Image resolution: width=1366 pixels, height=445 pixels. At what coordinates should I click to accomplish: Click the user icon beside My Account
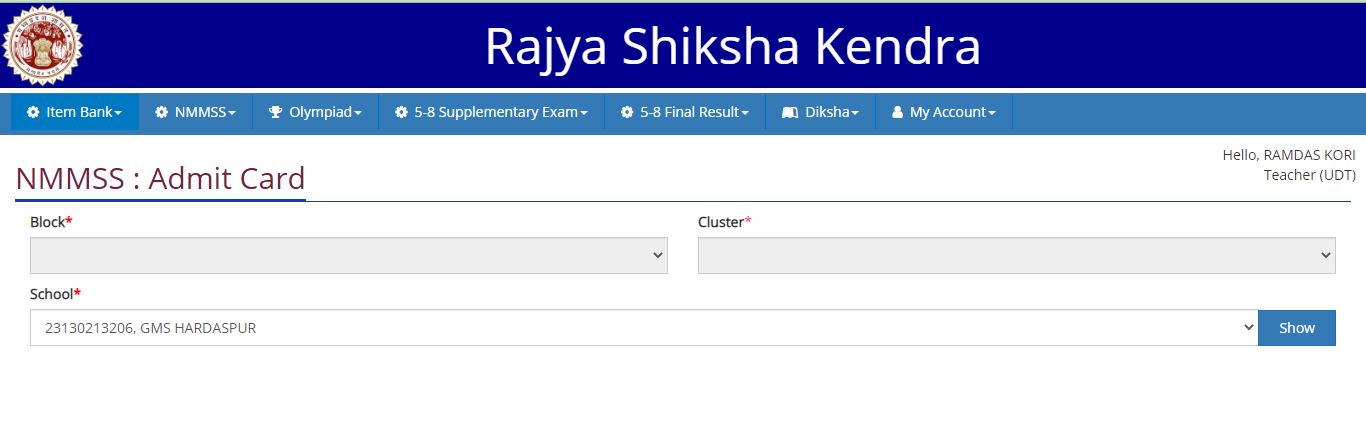[897, 113]
